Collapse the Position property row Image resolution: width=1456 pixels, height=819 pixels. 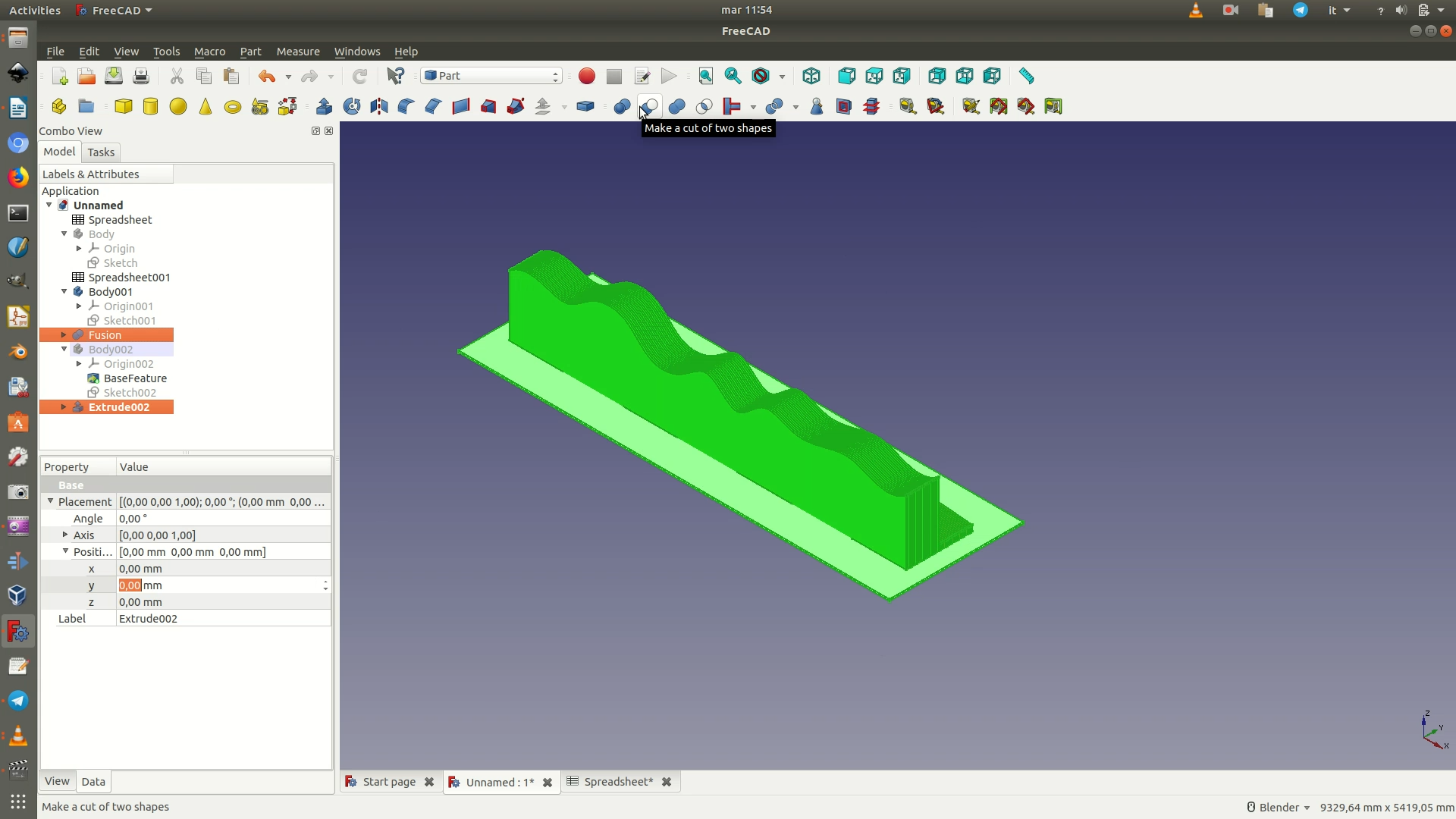pos(65,551)
